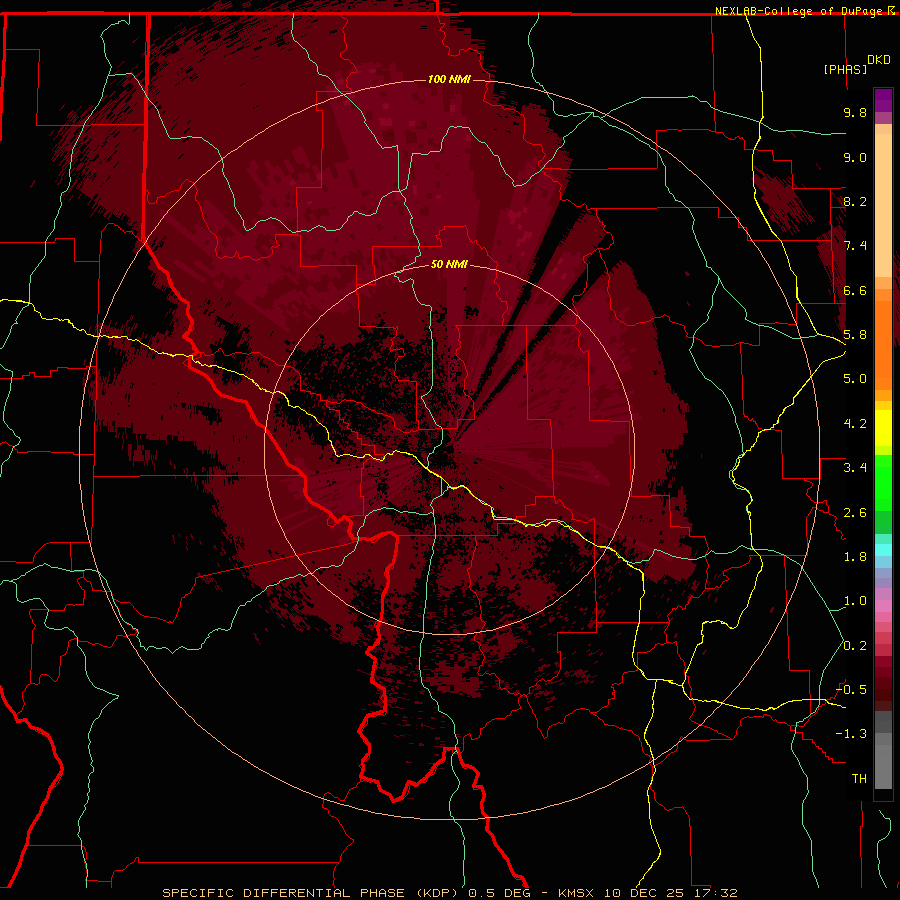Click the 17:32 timestamp in caption
This screenshot has width=900, height=900.
(716, 893)
